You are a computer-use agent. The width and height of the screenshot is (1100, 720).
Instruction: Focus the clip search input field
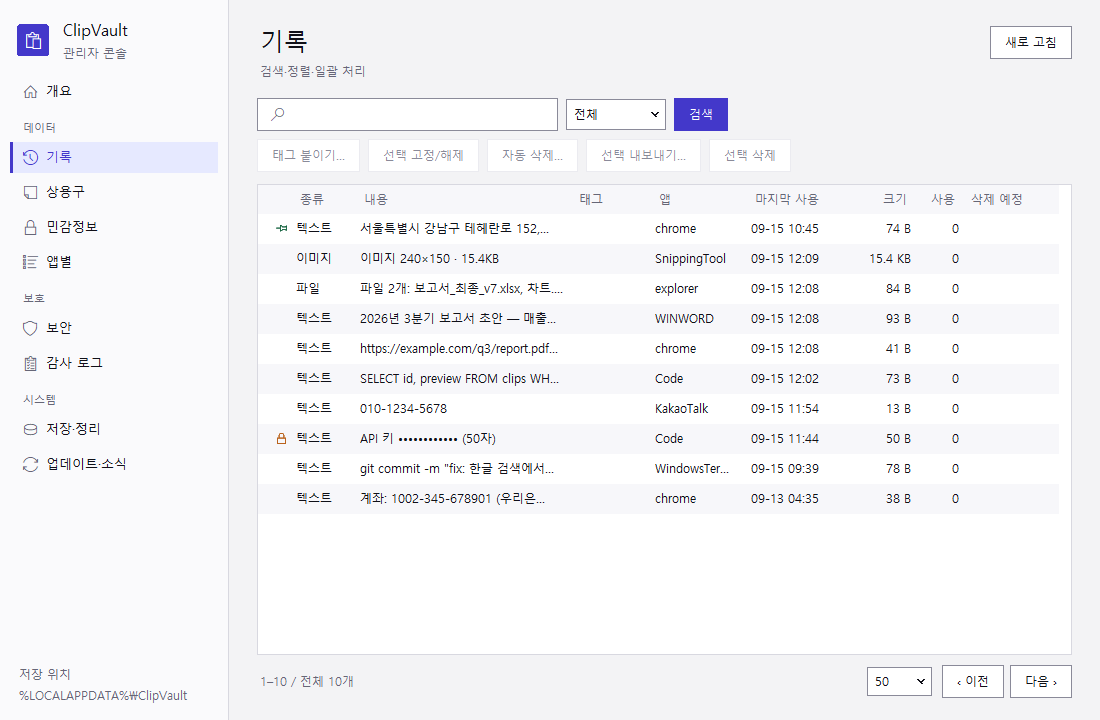pos(408,114)
